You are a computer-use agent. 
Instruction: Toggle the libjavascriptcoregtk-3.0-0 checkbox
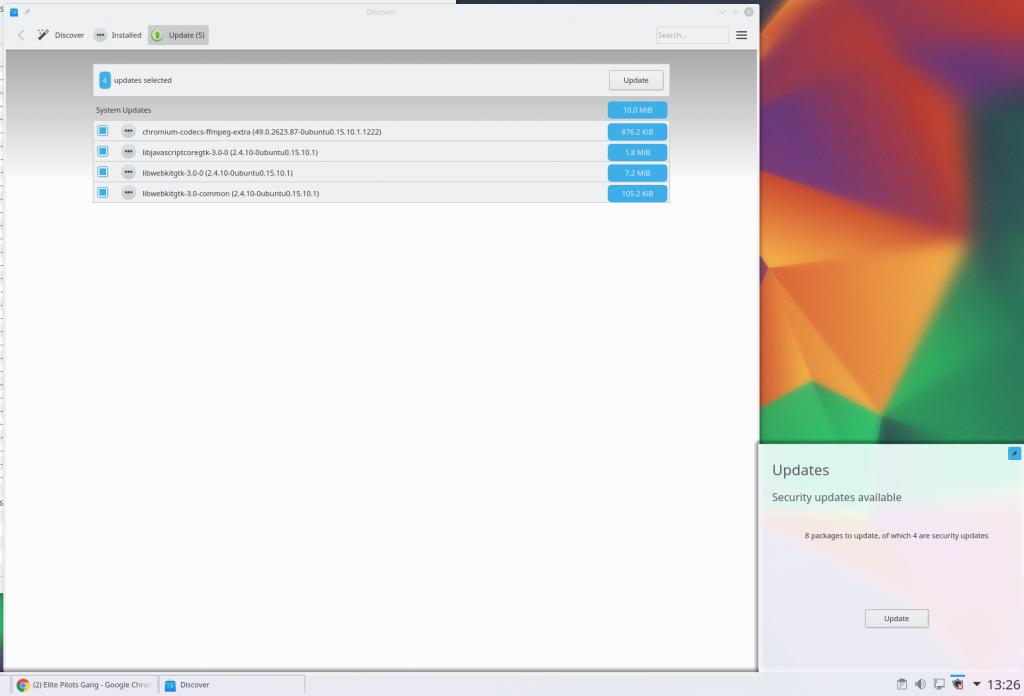(x=102, y=152)
